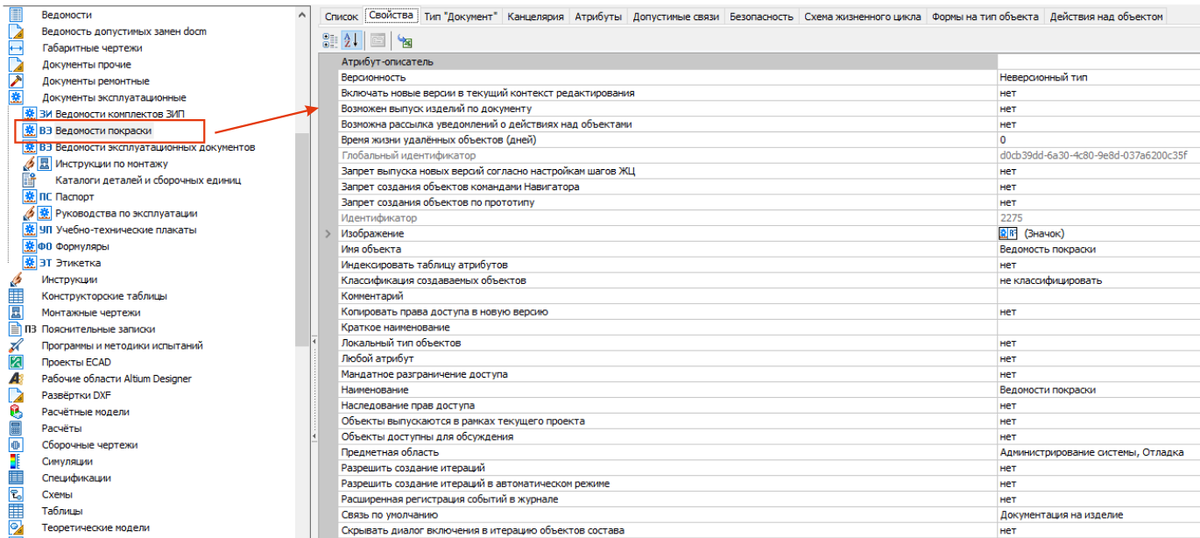Click the Excel export toolbar icon
The image size is (1200, 538).
tap(404, 41)
